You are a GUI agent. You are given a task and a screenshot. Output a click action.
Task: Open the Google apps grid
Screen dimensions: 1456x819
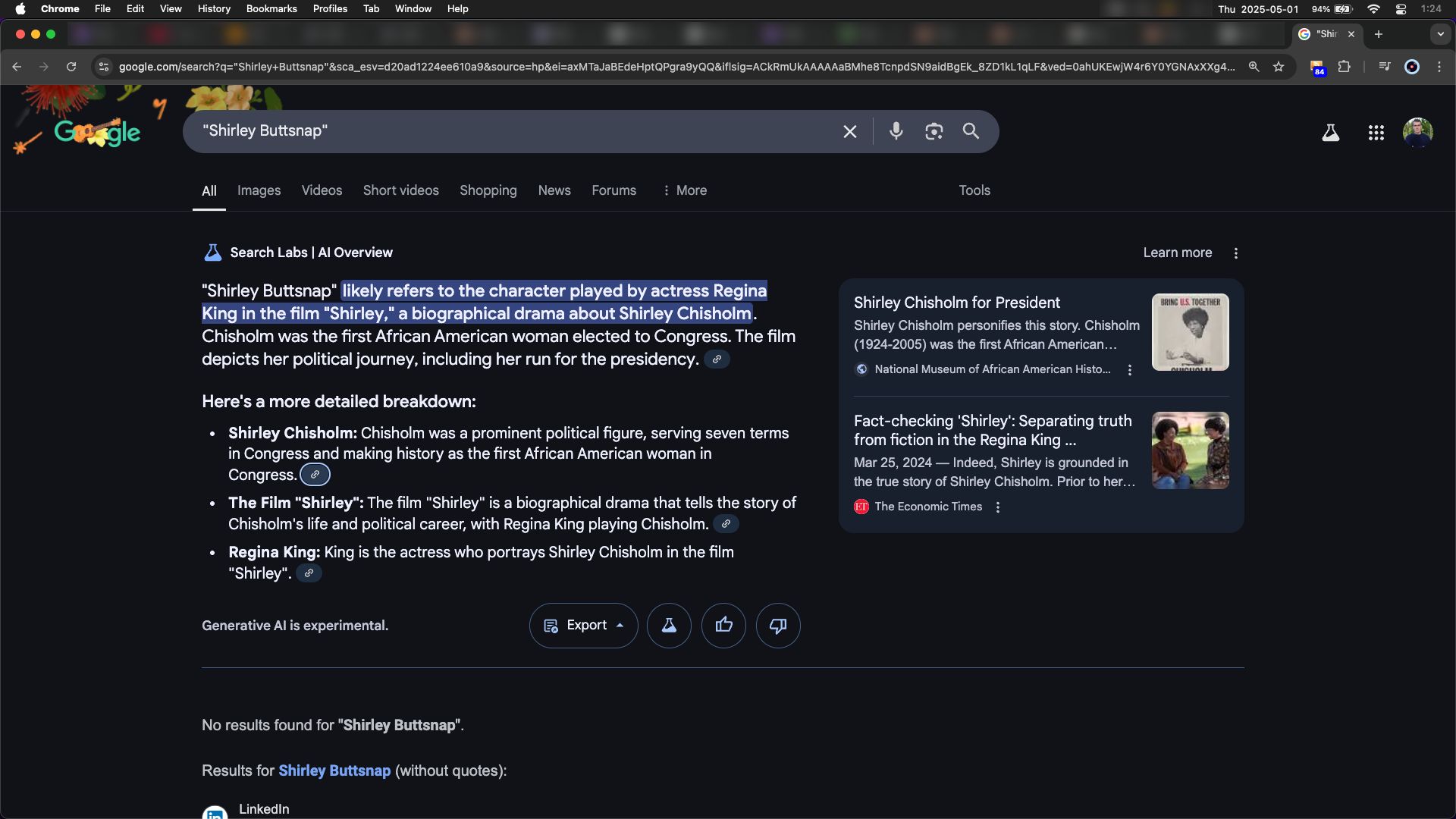[1376, 133]
